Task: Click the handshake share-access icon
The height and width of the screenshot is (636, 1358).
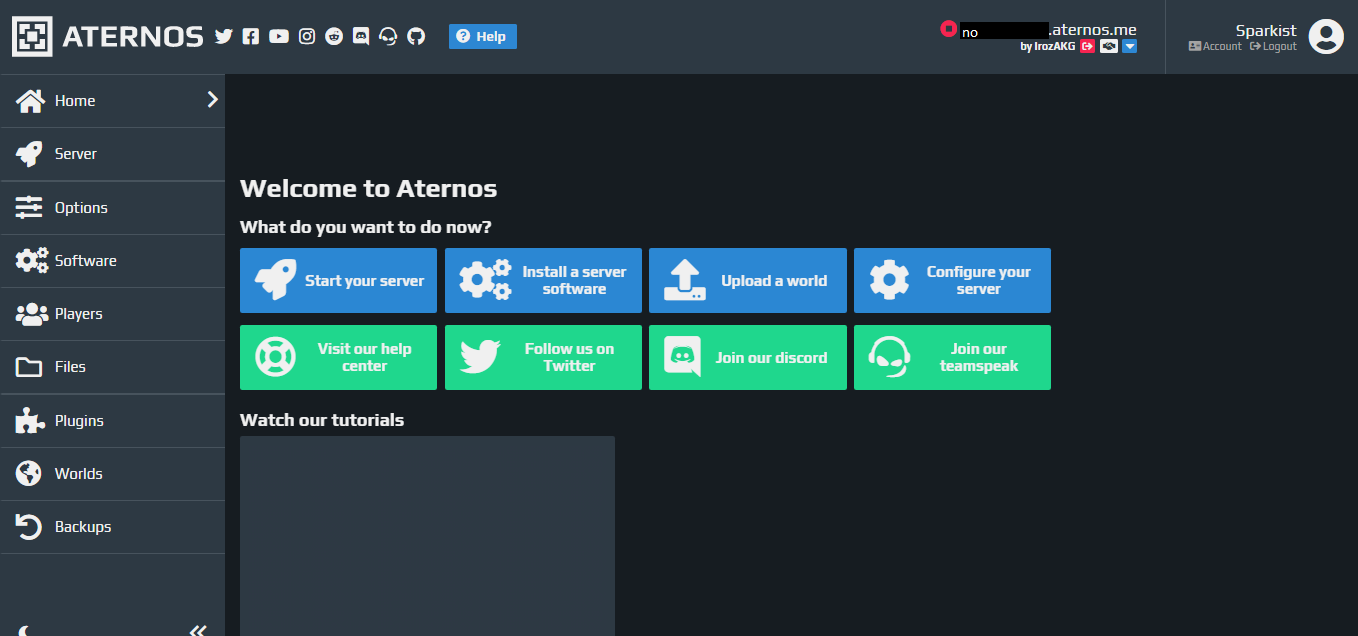Action: [1109, 46]
